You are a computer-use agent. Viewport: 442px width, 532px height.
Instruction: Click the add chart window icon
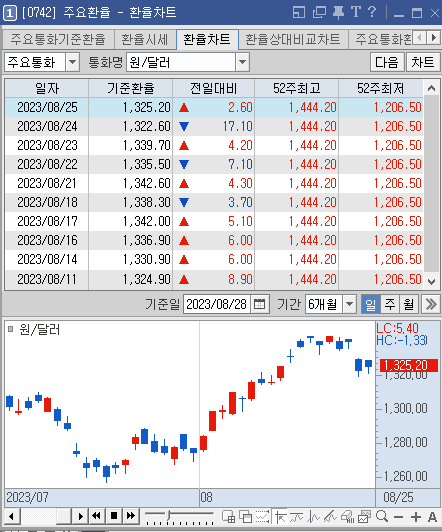pyautogui.click(x=228, y=516)
